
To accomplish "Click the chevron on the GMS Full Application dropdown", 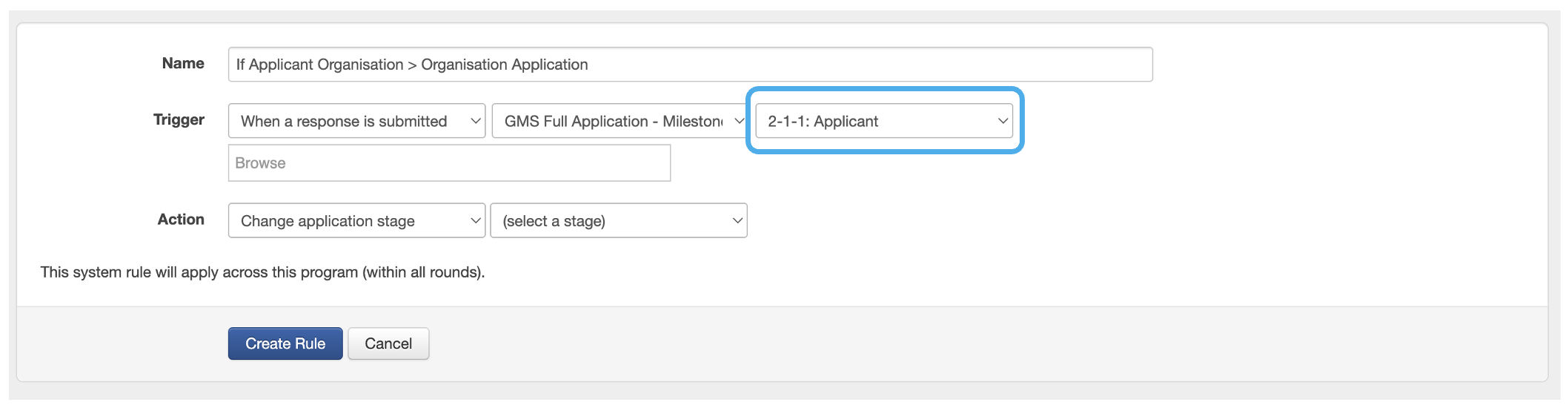I will (738, 121).
